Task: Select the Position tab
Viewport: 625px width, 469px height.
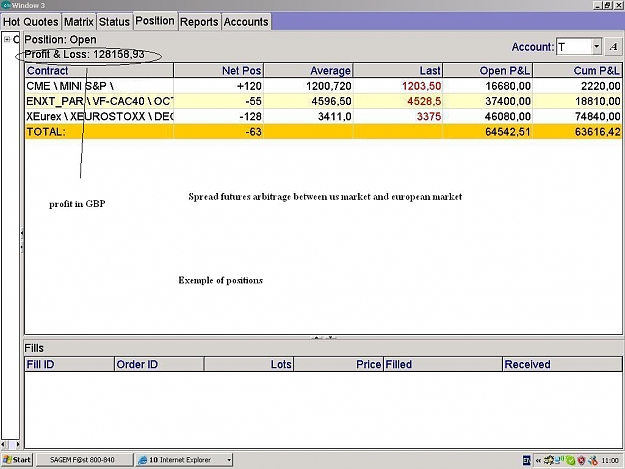Action: [155, 21]
